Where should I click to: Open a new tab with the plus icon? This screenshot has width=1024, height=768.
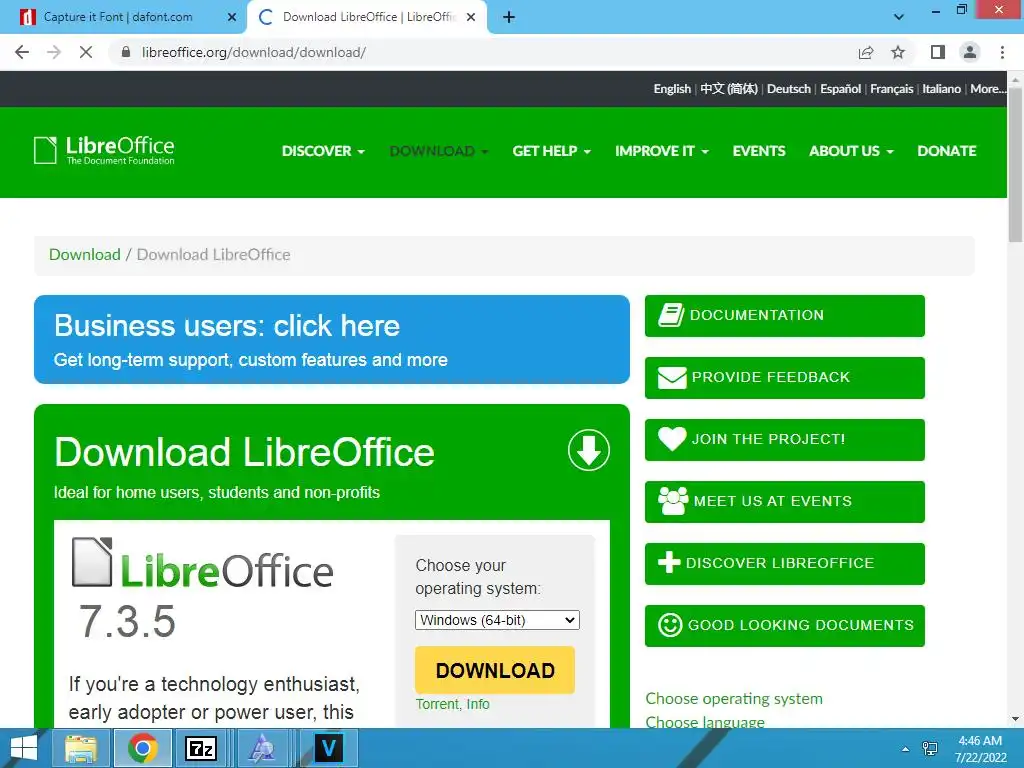pos(509,17)
